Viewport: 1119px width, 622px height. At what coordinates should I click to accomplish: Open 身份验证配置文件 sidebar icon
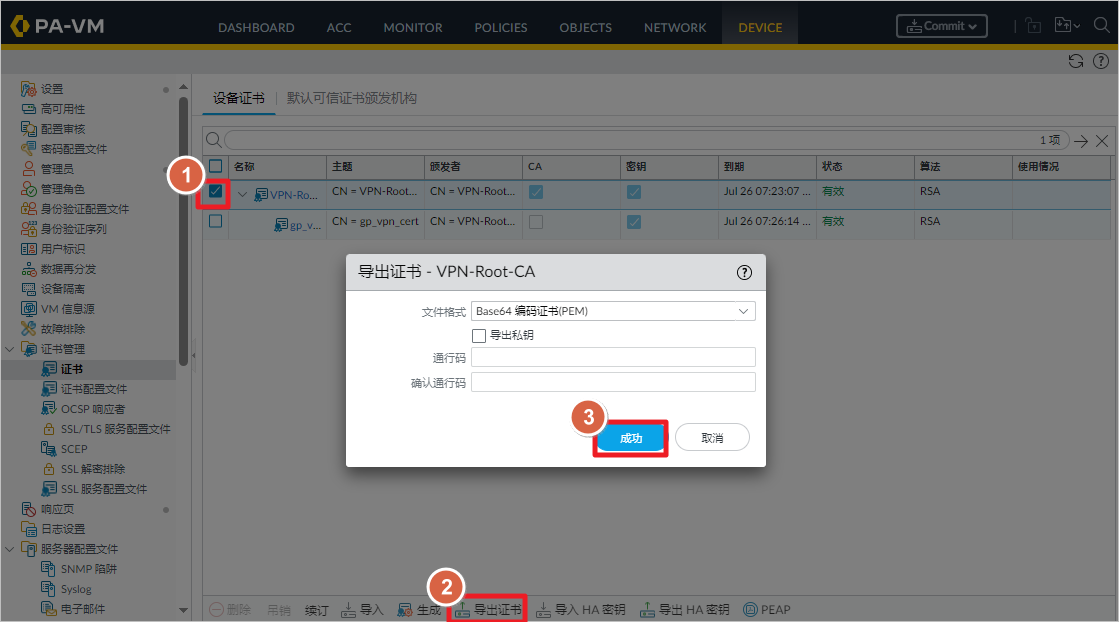(29, 209)
